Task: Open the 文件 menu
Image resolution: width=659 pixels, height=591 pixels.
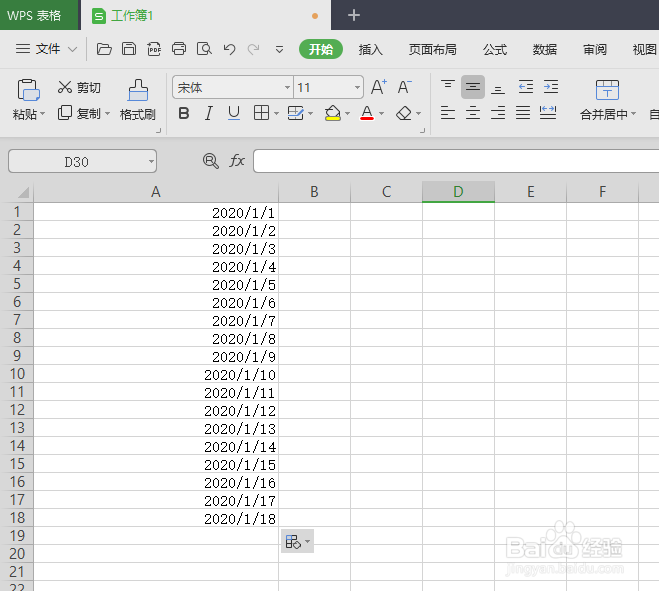Action: click(46, 49)
